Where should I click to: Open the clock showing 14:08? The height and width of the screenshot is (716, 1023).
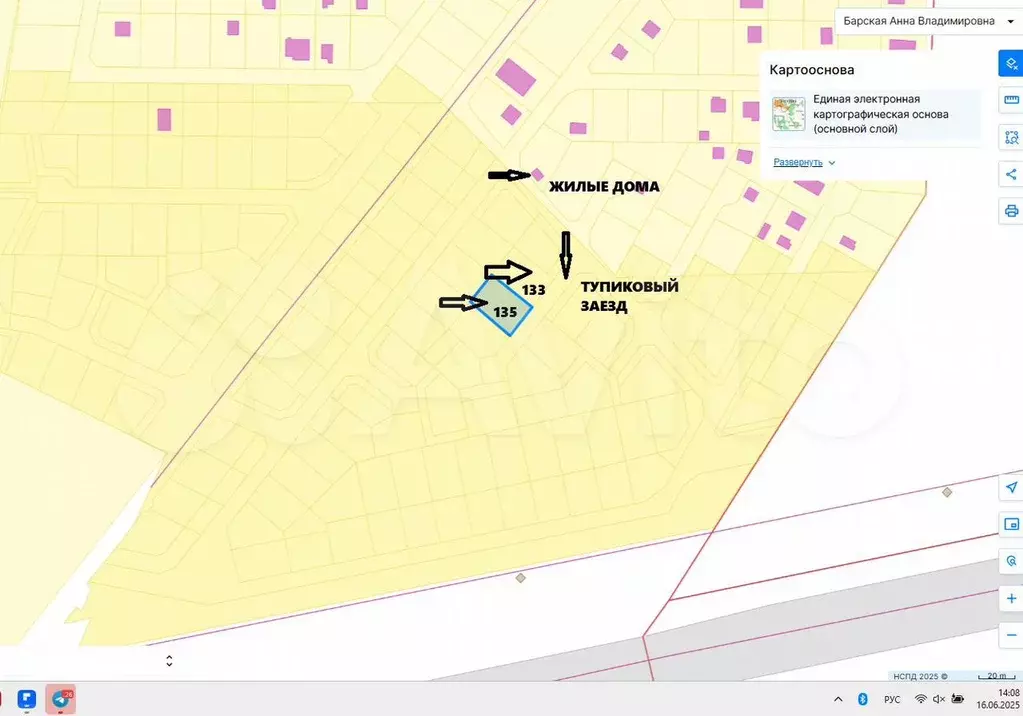998,699
